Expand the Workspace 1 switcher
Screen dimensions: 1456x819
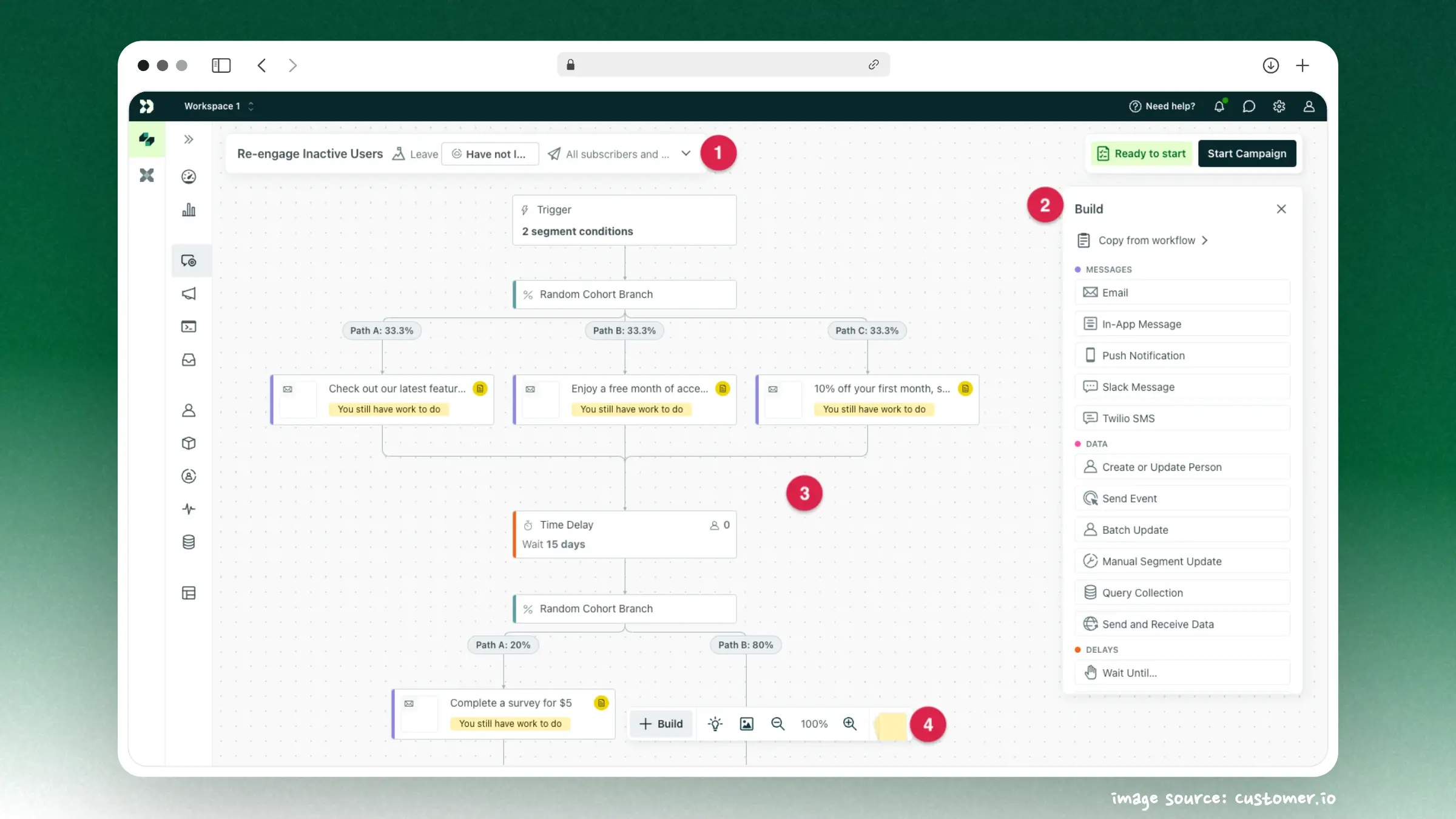217,106
